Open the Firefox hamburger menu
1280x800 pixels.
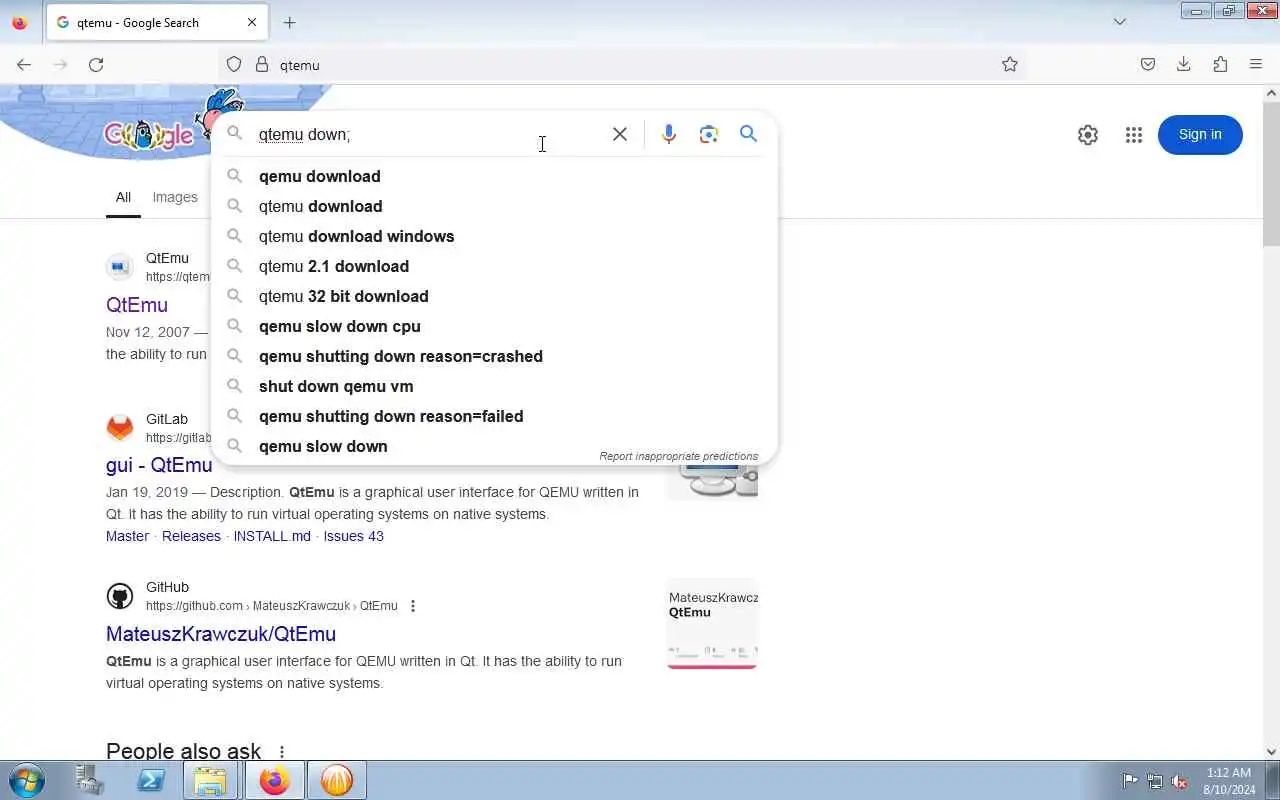tap(1256, 64)
